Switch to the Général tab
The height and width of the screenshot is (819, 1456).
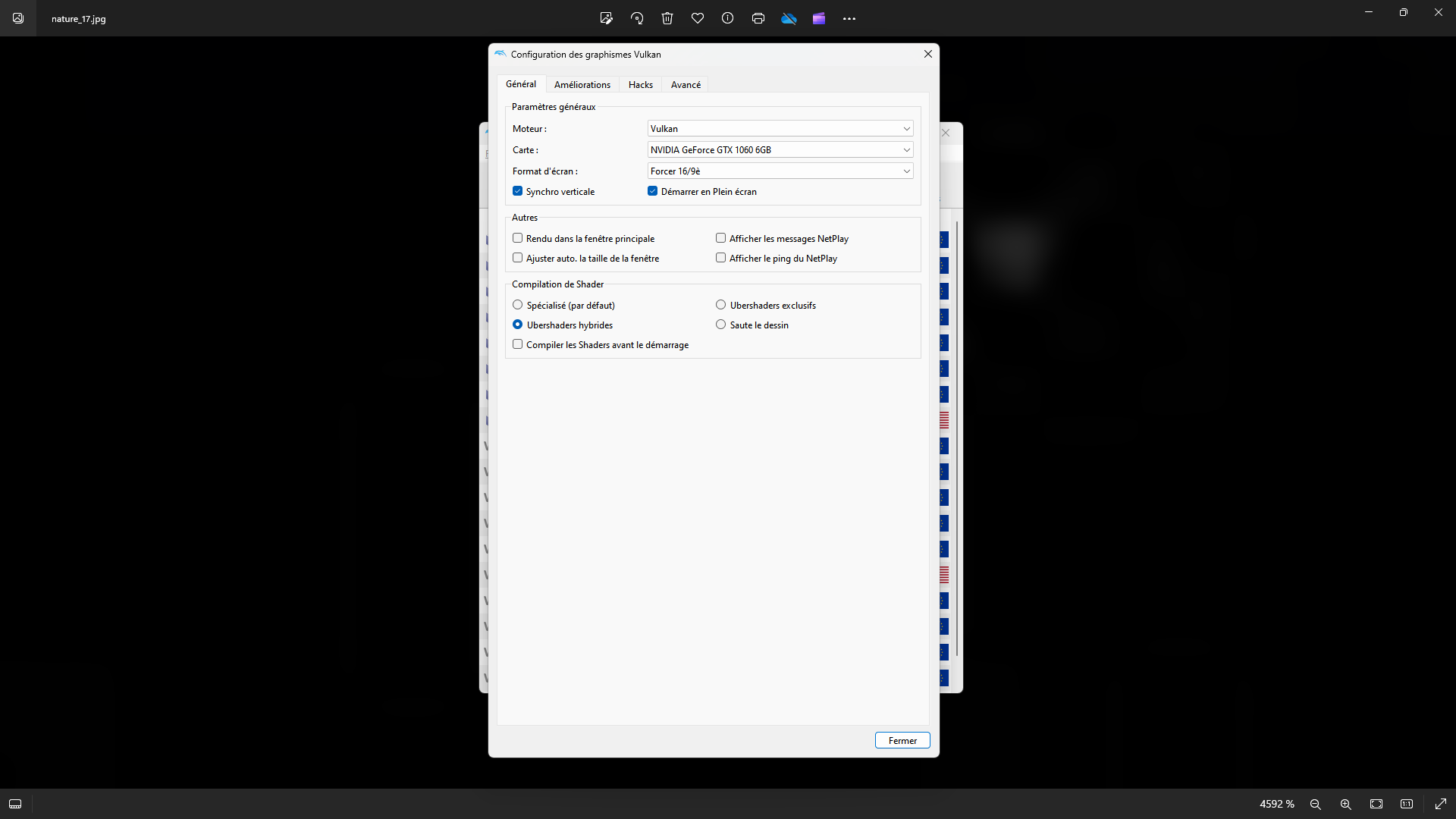[x=521, y=84]
